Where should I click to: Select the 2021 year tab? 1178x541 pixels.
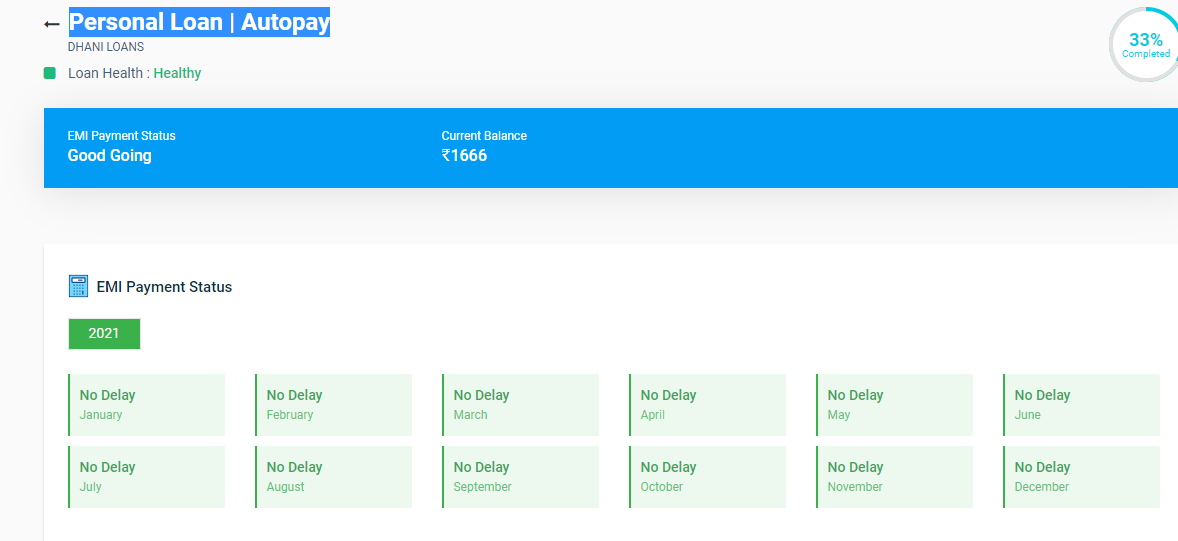click(x=104, y=334)
